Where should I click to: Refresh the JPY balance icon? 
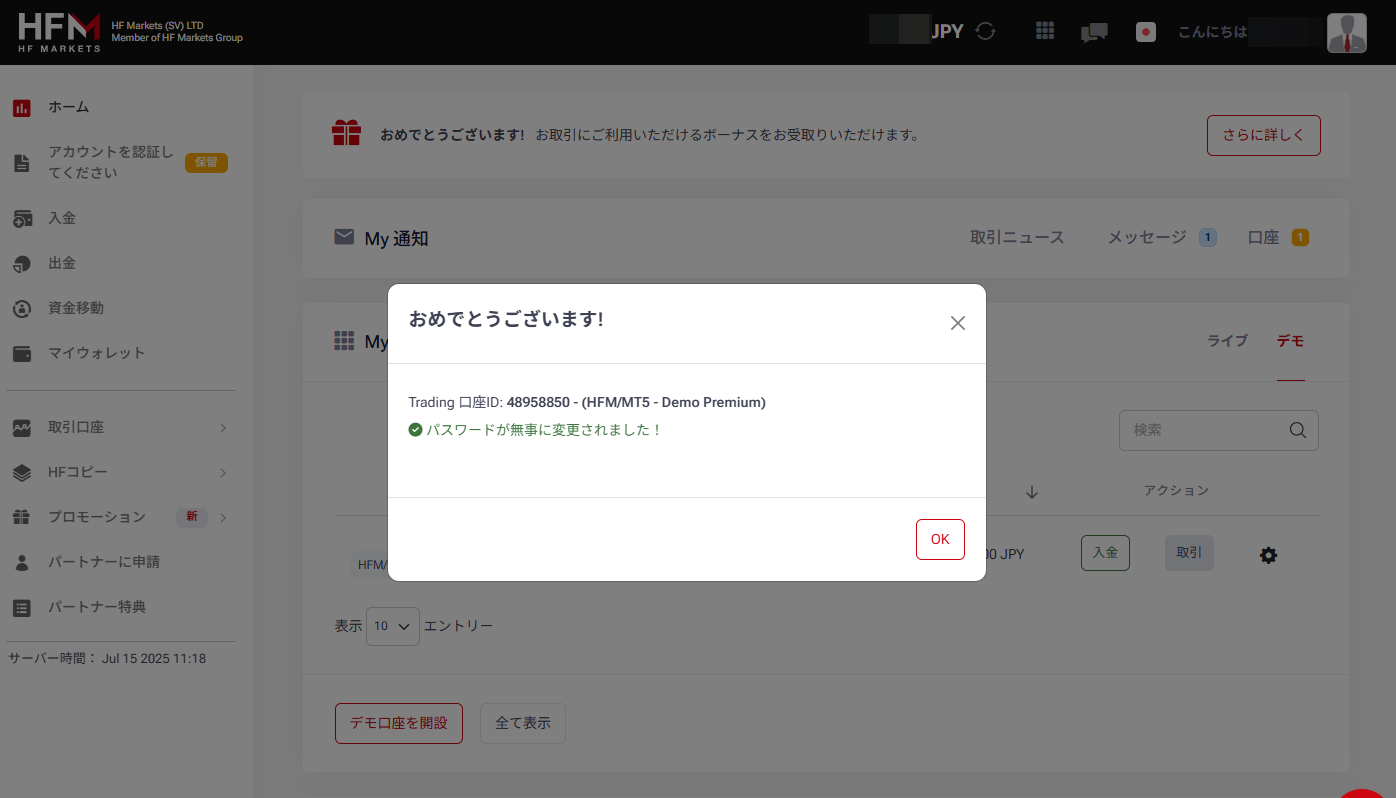[986, 31]
